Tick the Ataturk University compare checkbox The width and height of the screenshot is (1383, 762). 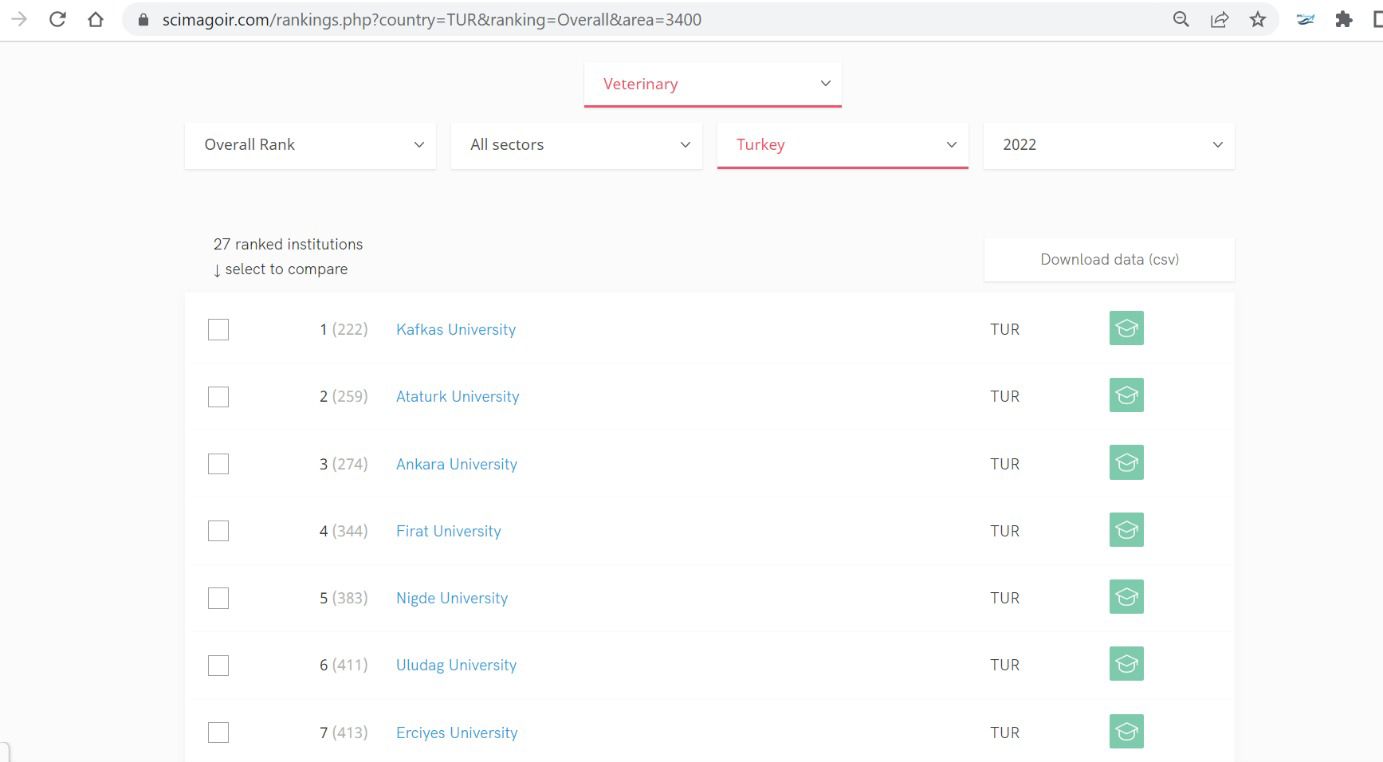(218, 397)
